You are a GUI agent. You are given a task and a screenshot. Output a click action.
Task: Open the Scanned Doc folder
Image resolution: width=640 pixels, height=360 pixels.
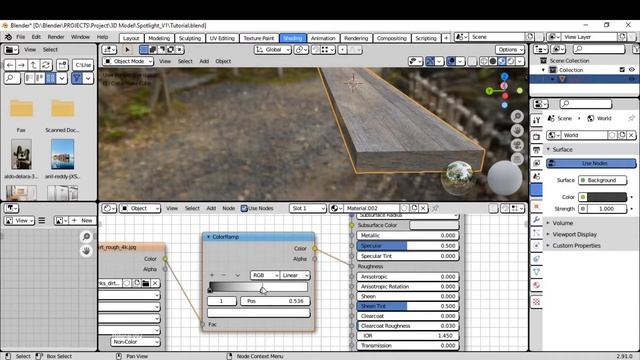[x=62, y=109]
